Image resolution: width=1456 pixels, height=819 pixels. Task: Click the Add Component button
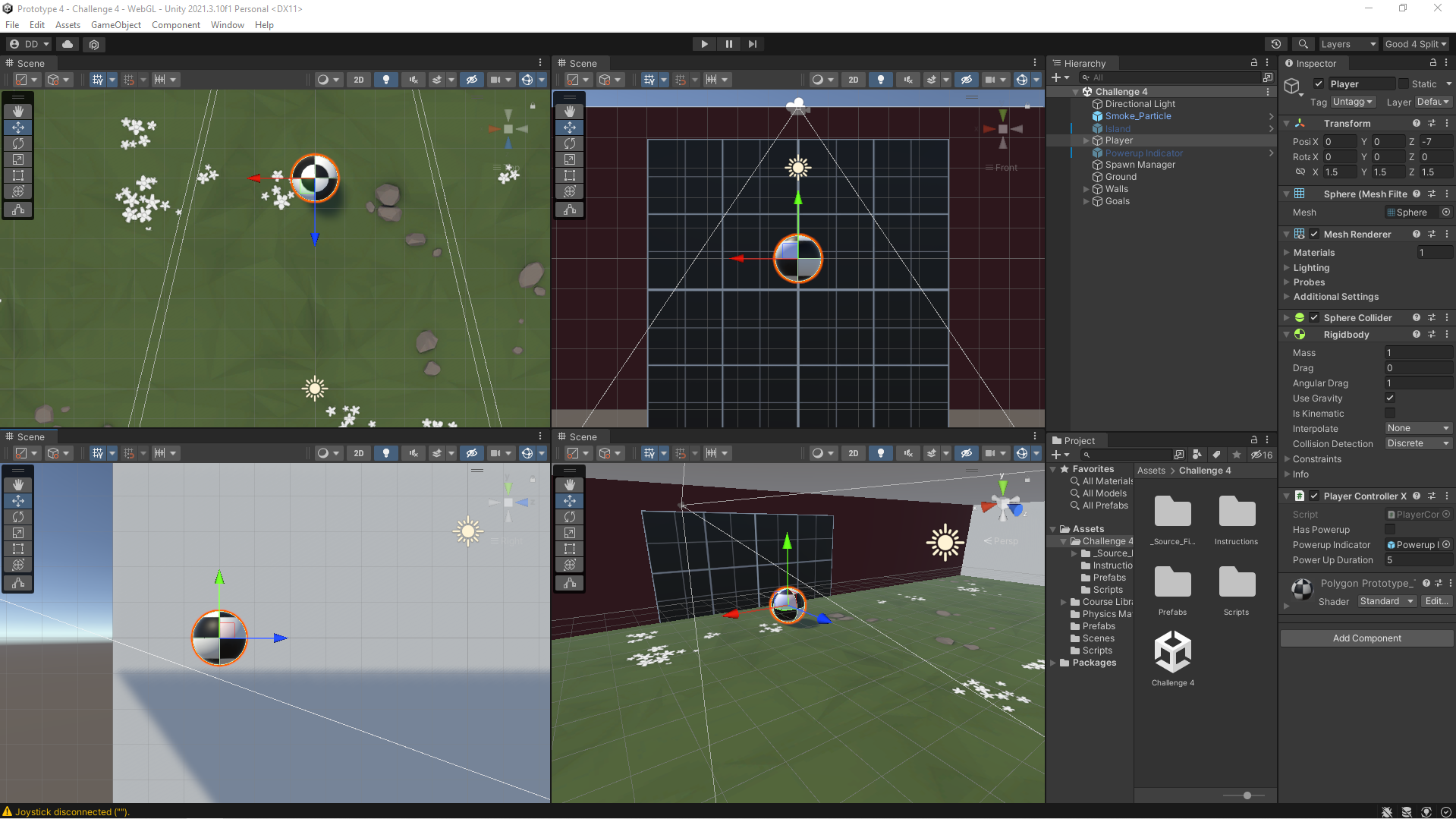click(x=1366, y=638)
